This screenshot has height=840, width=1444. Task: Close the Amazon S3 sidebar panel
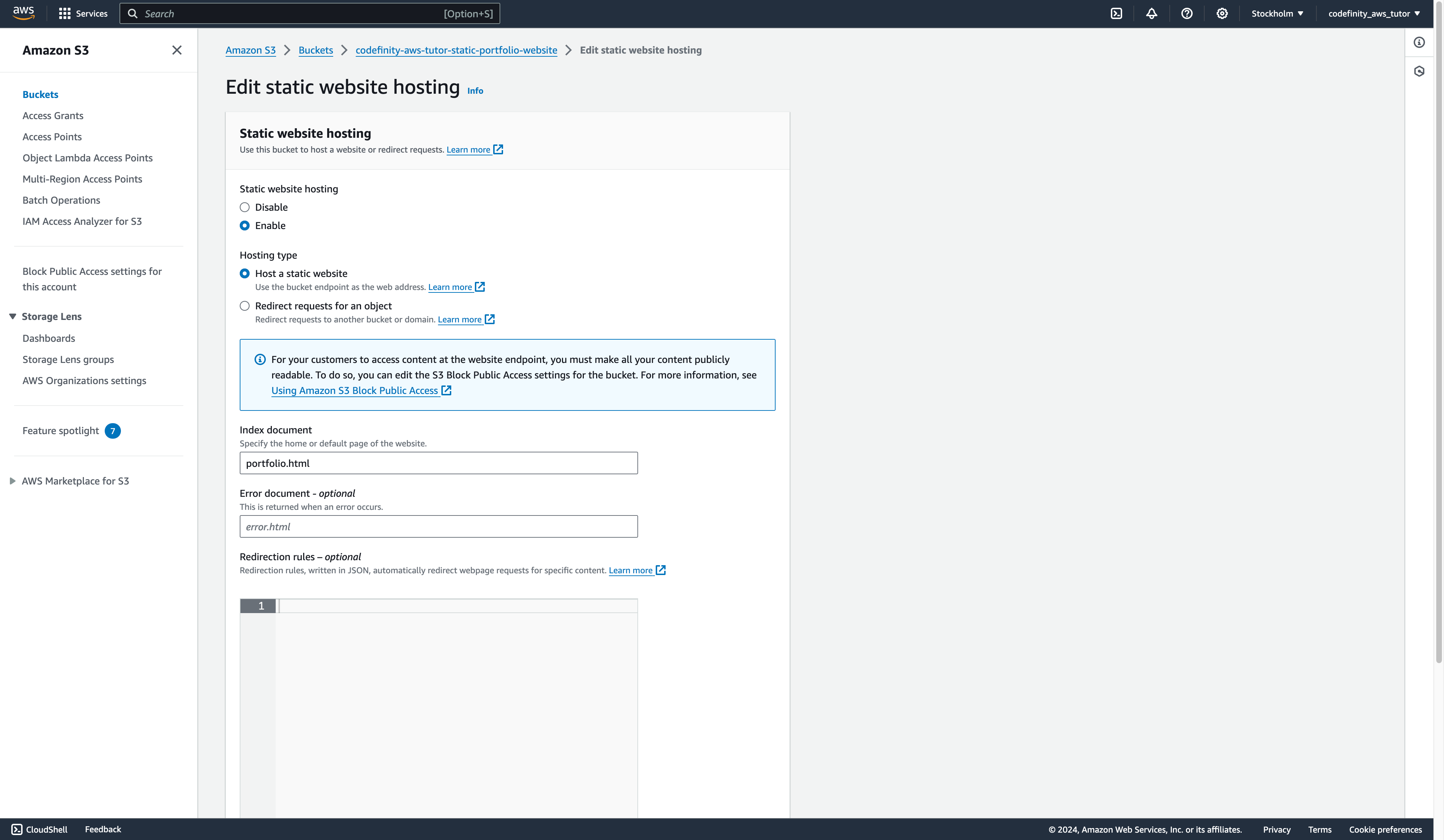coord(177,50)
